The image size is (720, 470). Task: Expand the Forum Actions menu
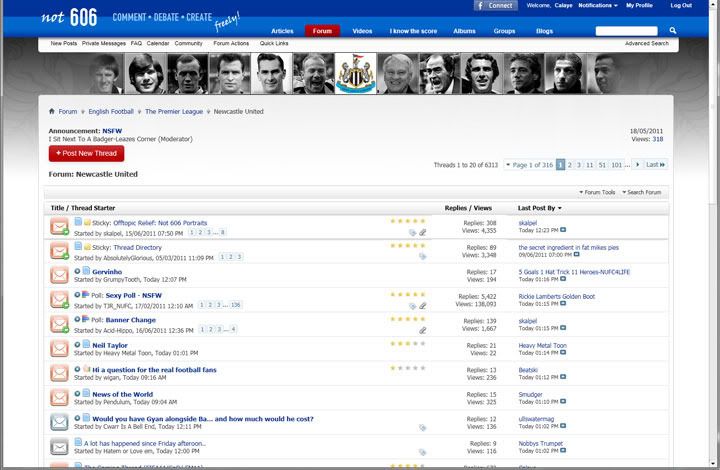click(x=231, y=43)
